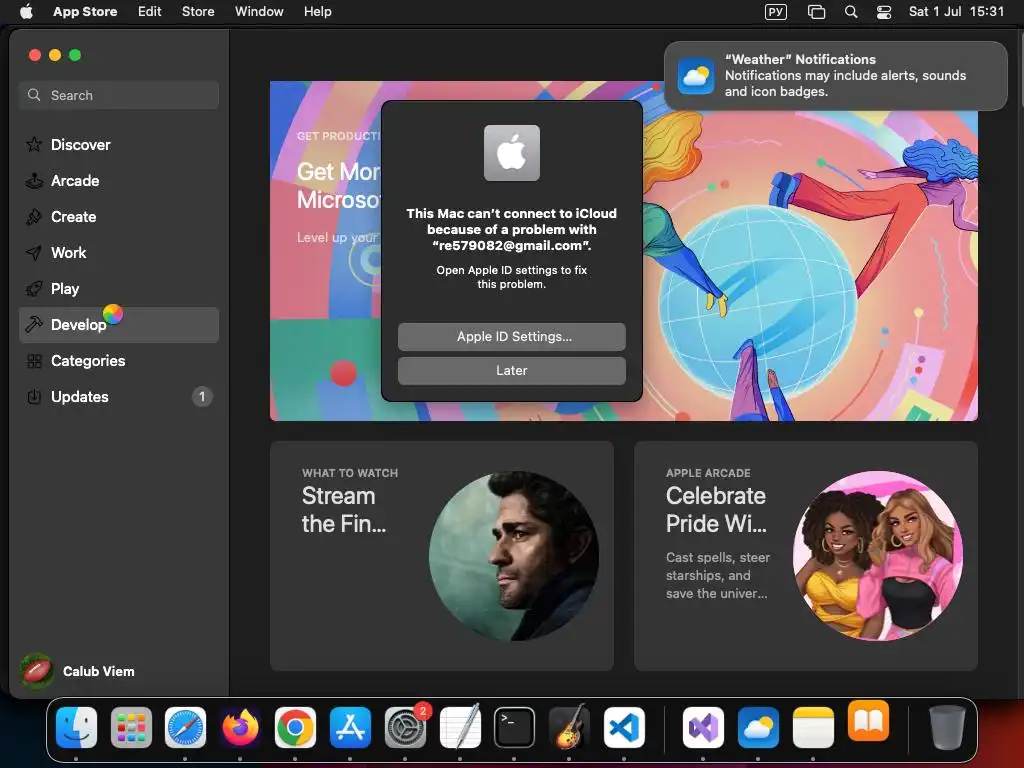Open the Store menu
1024x768 pixels.
[x=198, y=11]
